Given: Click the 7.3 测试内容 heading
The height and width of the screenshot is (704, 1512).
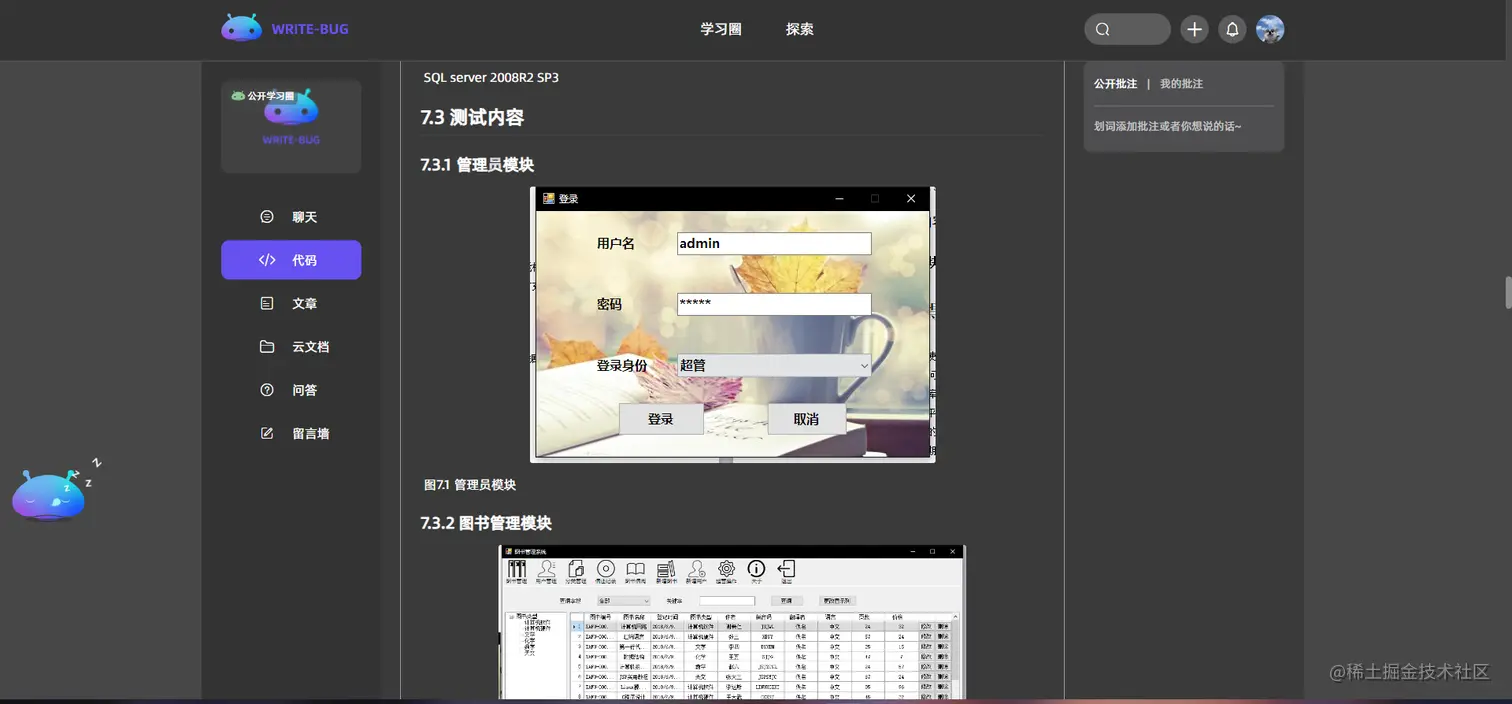Looking at the screenshot, I should click(472, 117).
